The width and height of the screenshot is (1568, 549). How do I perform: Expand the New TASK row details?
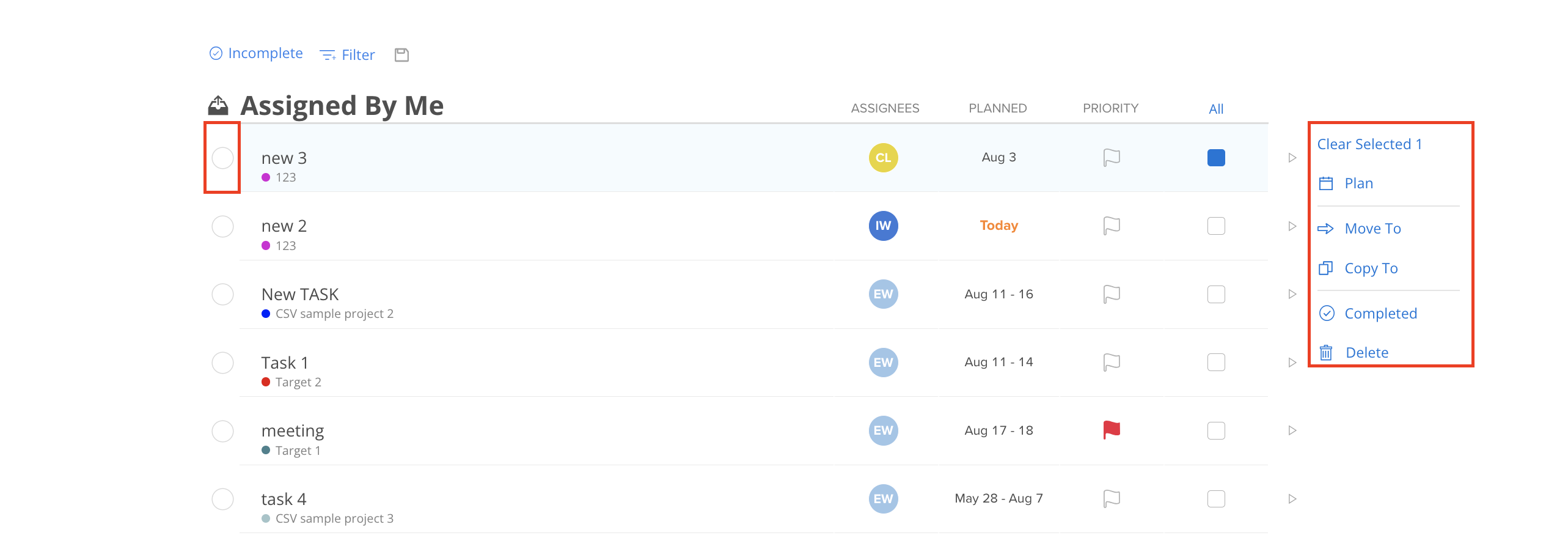[1292, 293]
